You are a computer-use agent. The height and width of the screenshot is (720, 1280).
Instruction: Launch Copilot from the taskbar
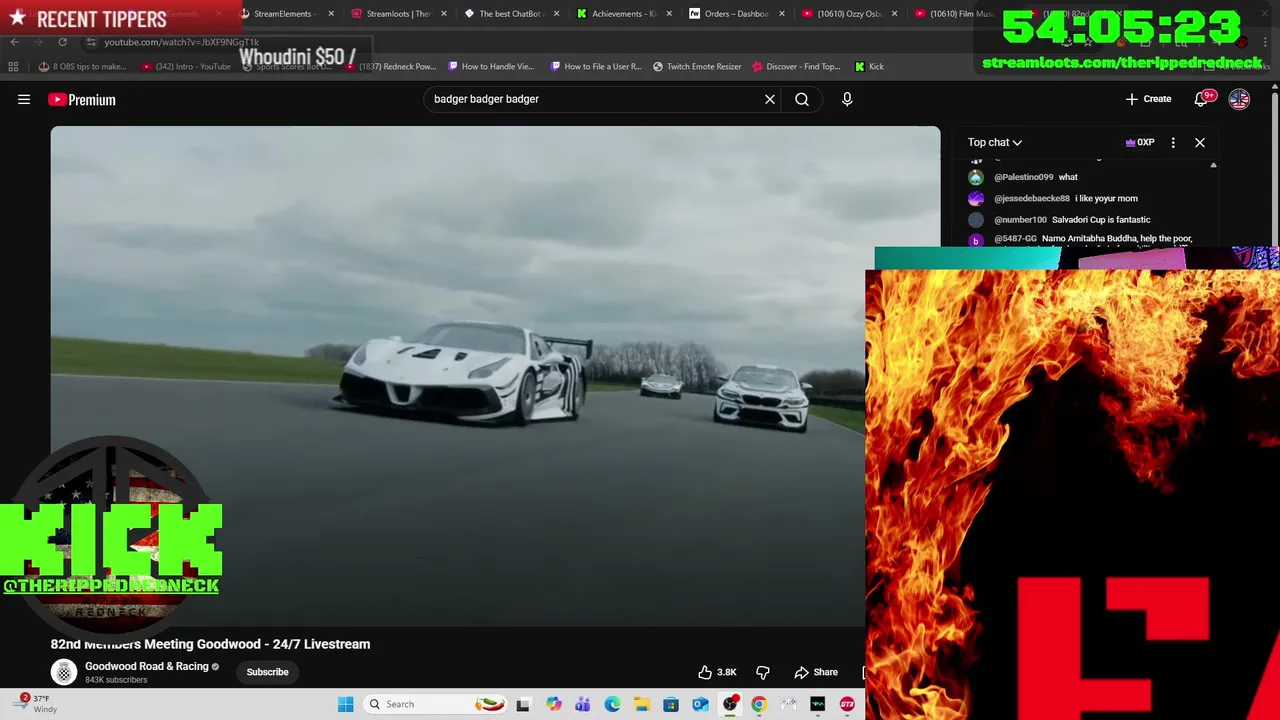(x=553, y=704)
